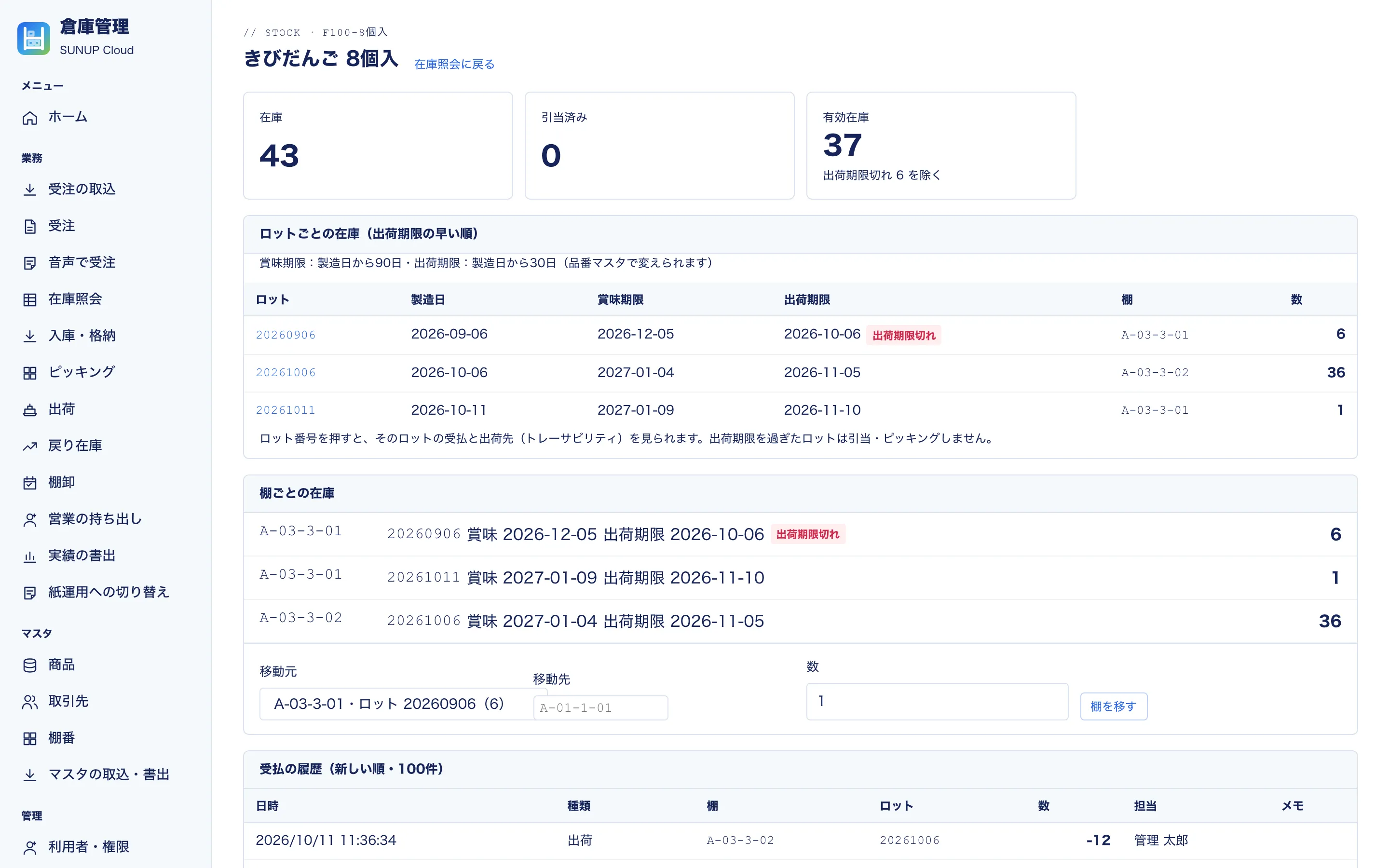Screen dimensions: 1389x868
Task: Click the 実績の書出 bar chart icon
Action: tap(30, 556)
